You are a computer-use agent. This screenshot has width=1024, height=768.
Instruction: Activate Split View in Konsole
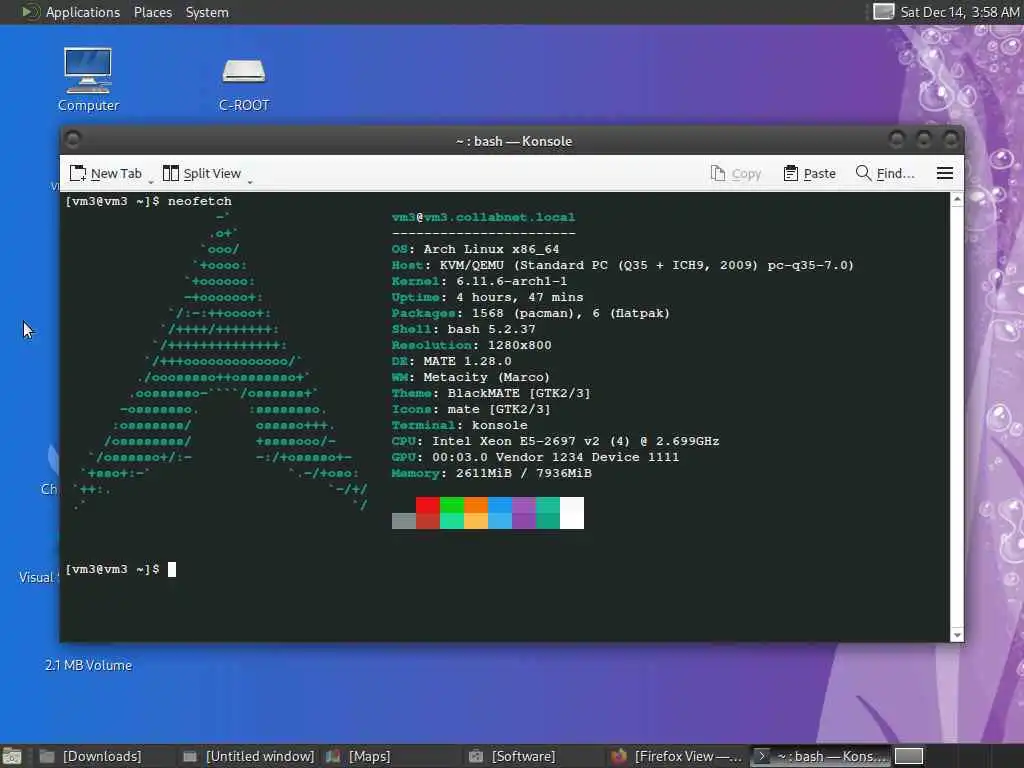202,174
